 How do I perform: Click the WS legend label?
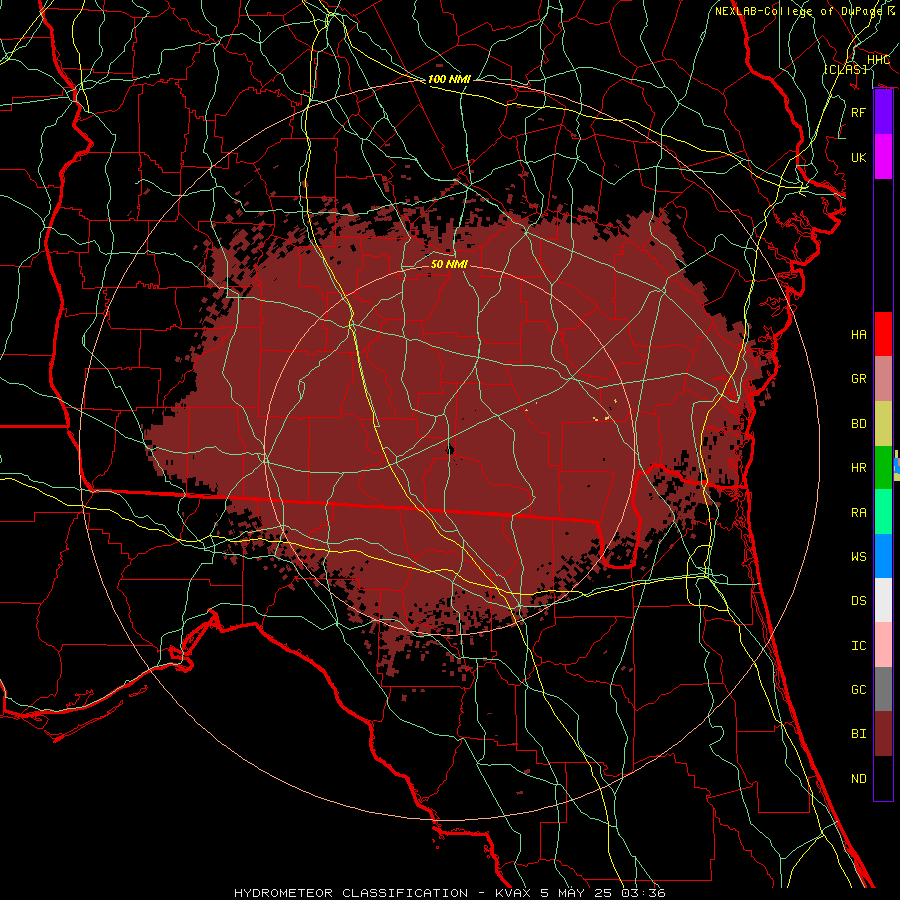858,556
